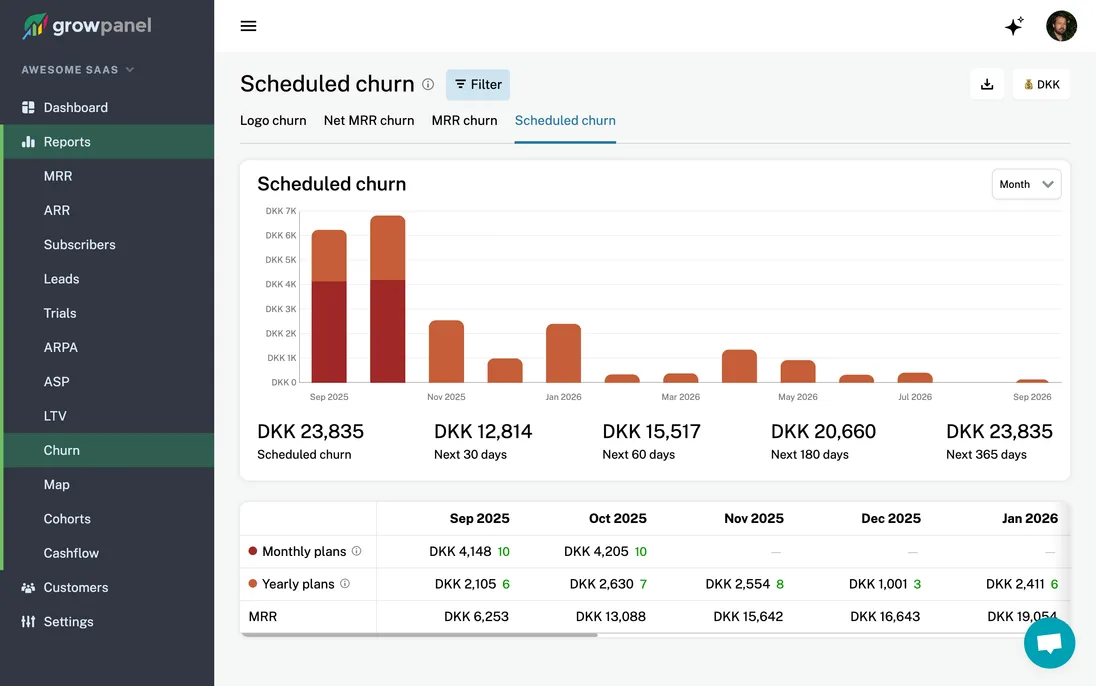This screenshot has width=1096, height=686.
Task: Click the user profile avatar
Action: coord(1061,26)
